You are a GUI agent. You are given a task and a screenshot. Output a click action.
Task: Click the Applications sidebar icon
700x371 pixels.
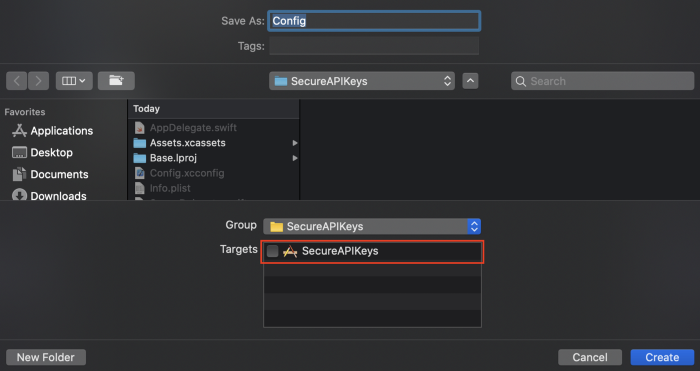coord(19,130)
